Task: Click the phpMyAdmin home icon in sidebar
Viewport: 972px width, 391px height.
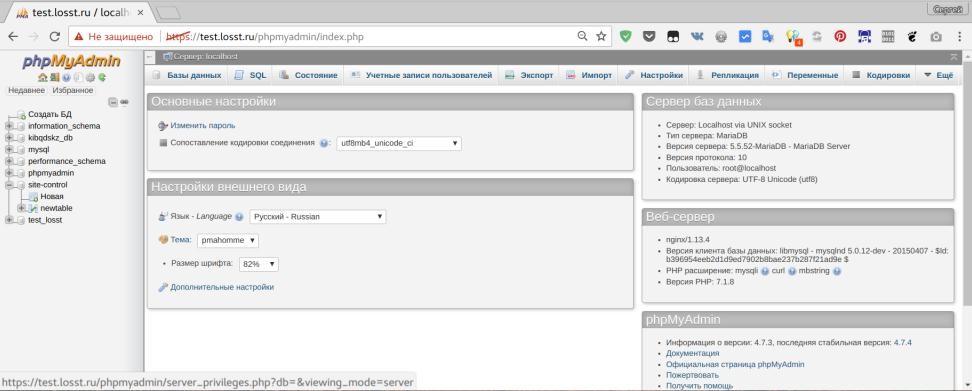Action: pos(42,77)
